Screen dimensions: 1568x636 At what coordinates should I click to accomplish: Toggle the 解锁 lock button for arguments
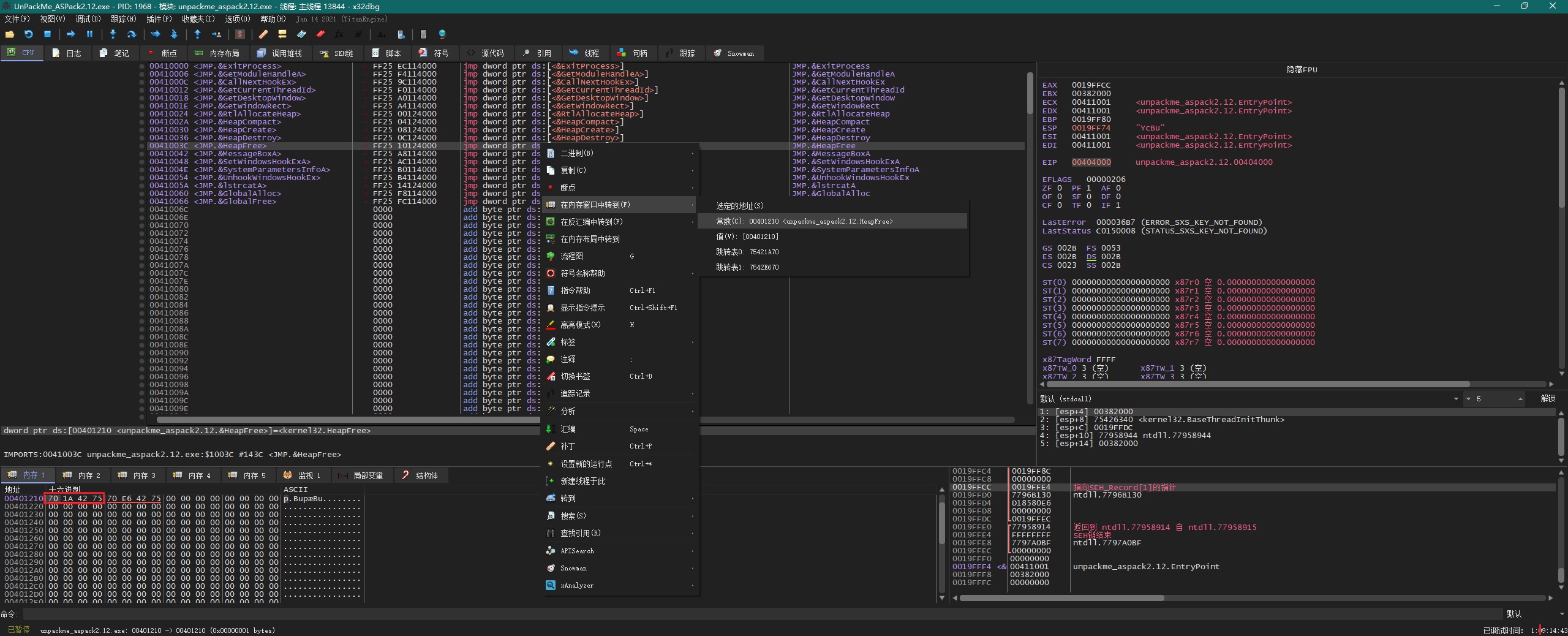(1548, 399)
